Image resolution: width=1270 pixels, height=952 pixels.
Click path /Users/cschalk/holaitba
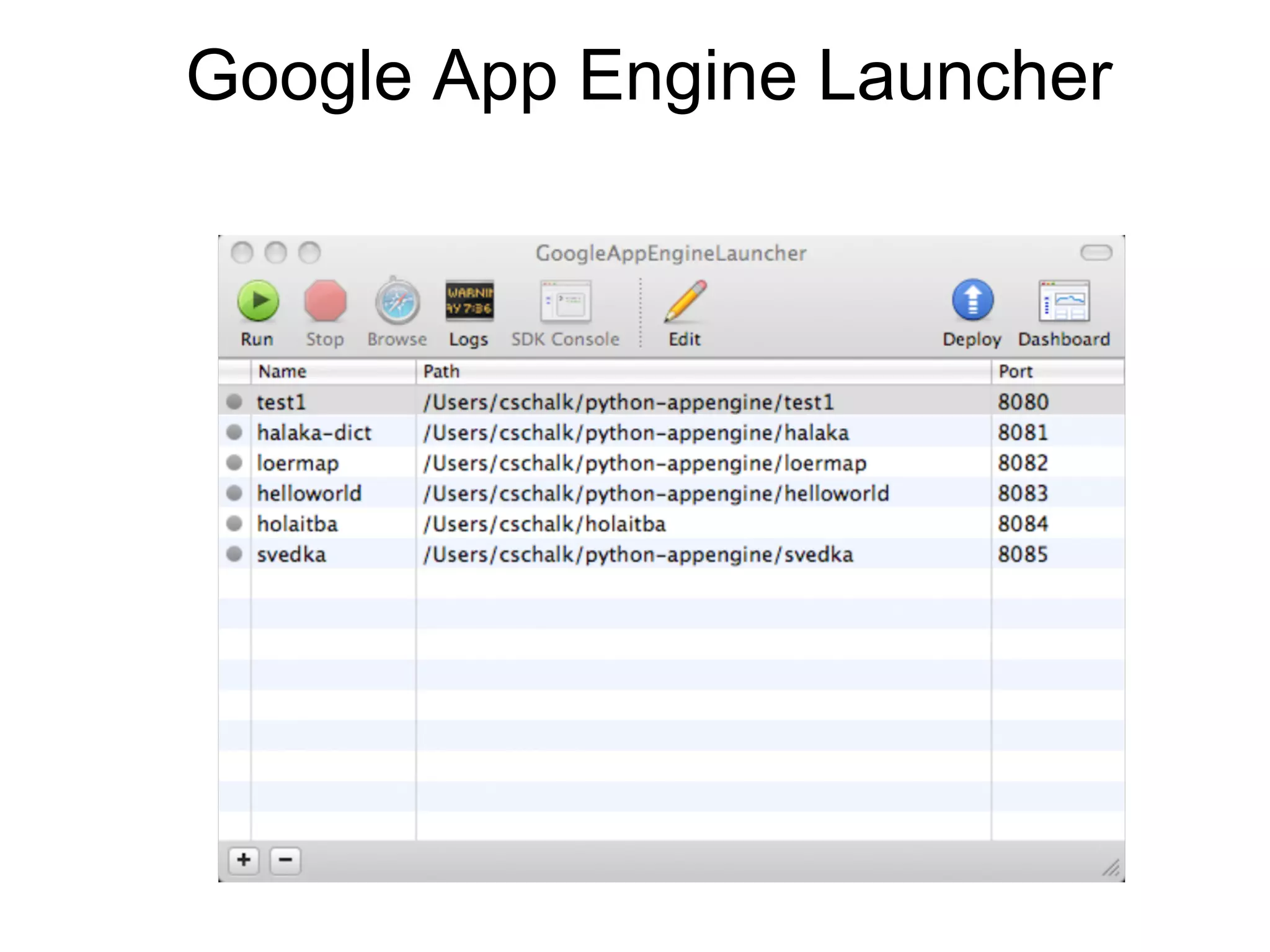click(544, 524)
